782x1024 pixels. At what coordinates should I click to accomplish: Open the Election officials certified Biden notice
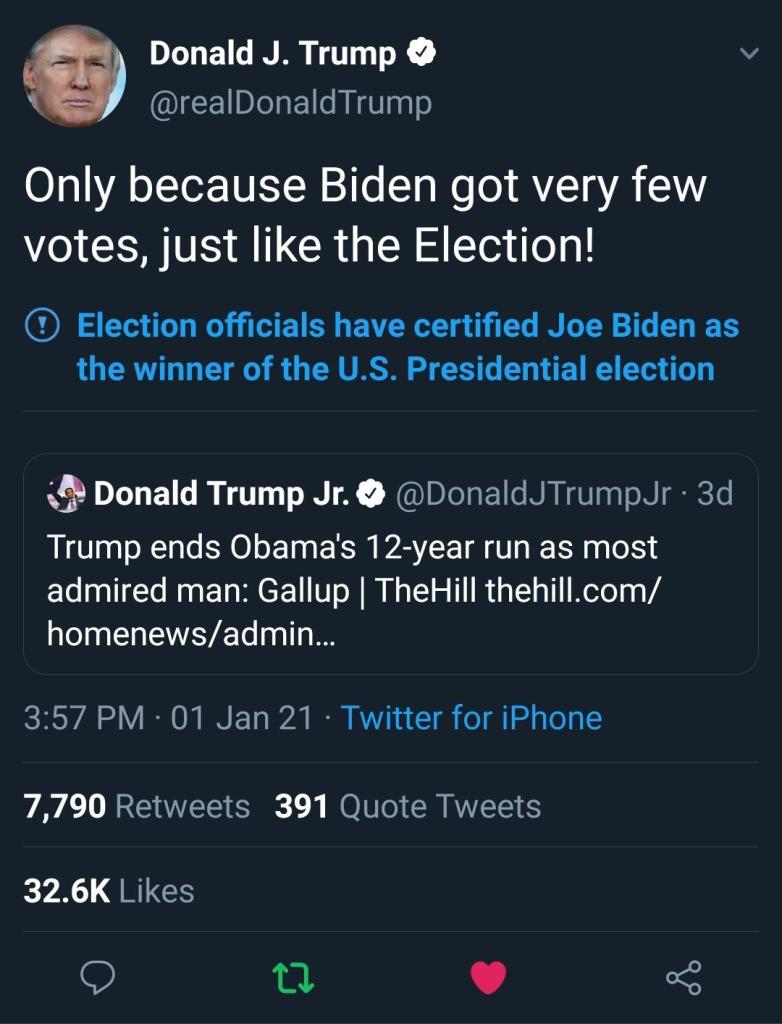(x=408, y=347)
